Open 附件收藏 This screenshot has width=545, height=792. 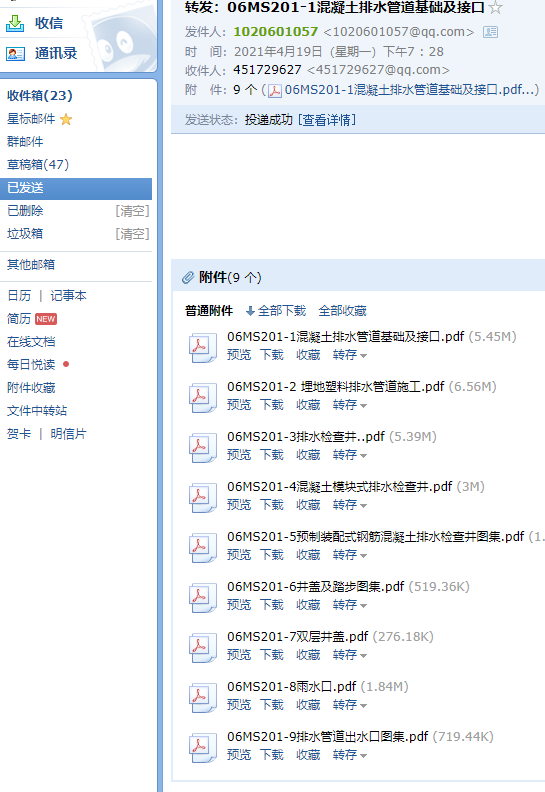coord(31,388)
